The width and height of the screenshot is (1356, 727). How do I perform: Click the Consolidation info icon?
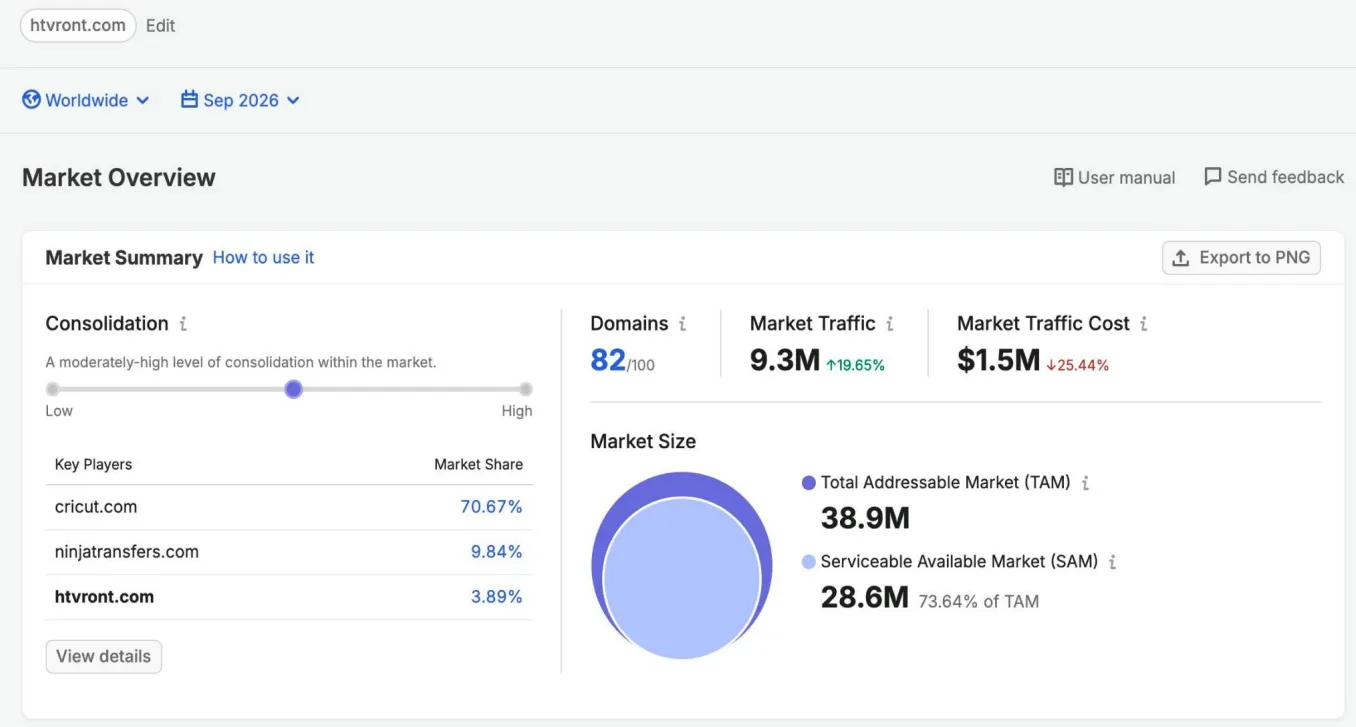[x=183, y=324]
